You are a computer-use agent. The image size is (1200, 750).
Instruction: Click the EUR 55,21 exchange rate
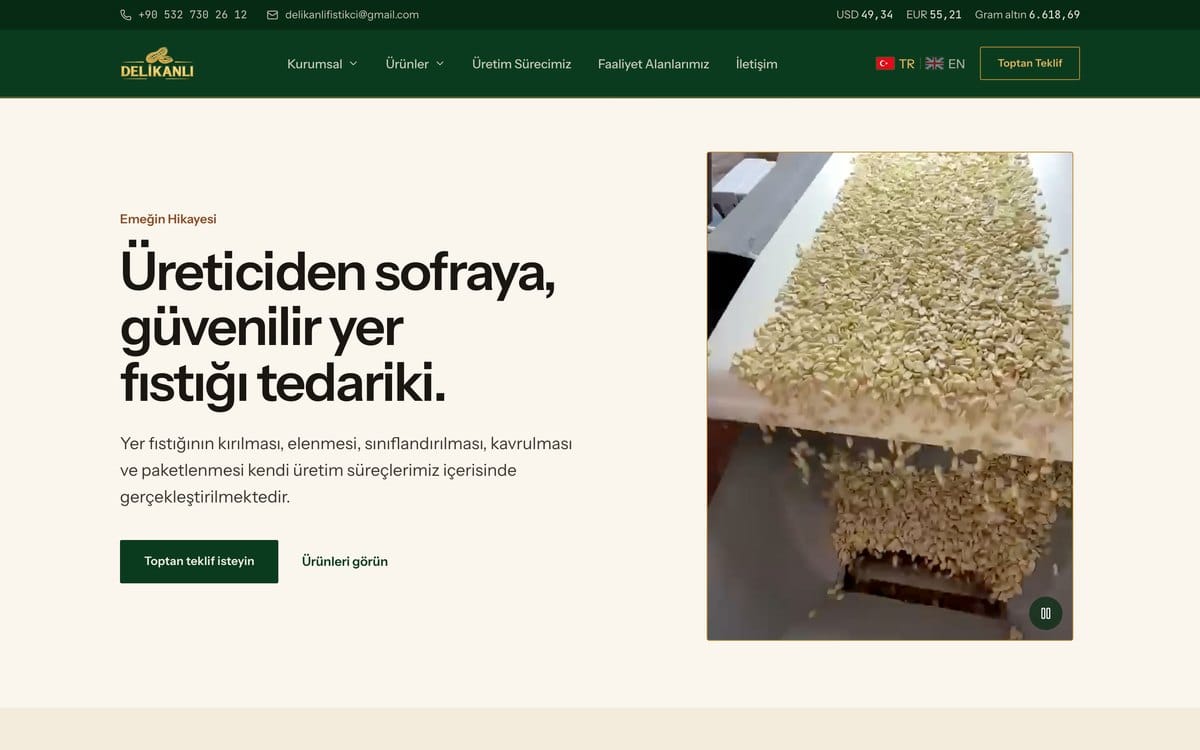coord(934,15)
